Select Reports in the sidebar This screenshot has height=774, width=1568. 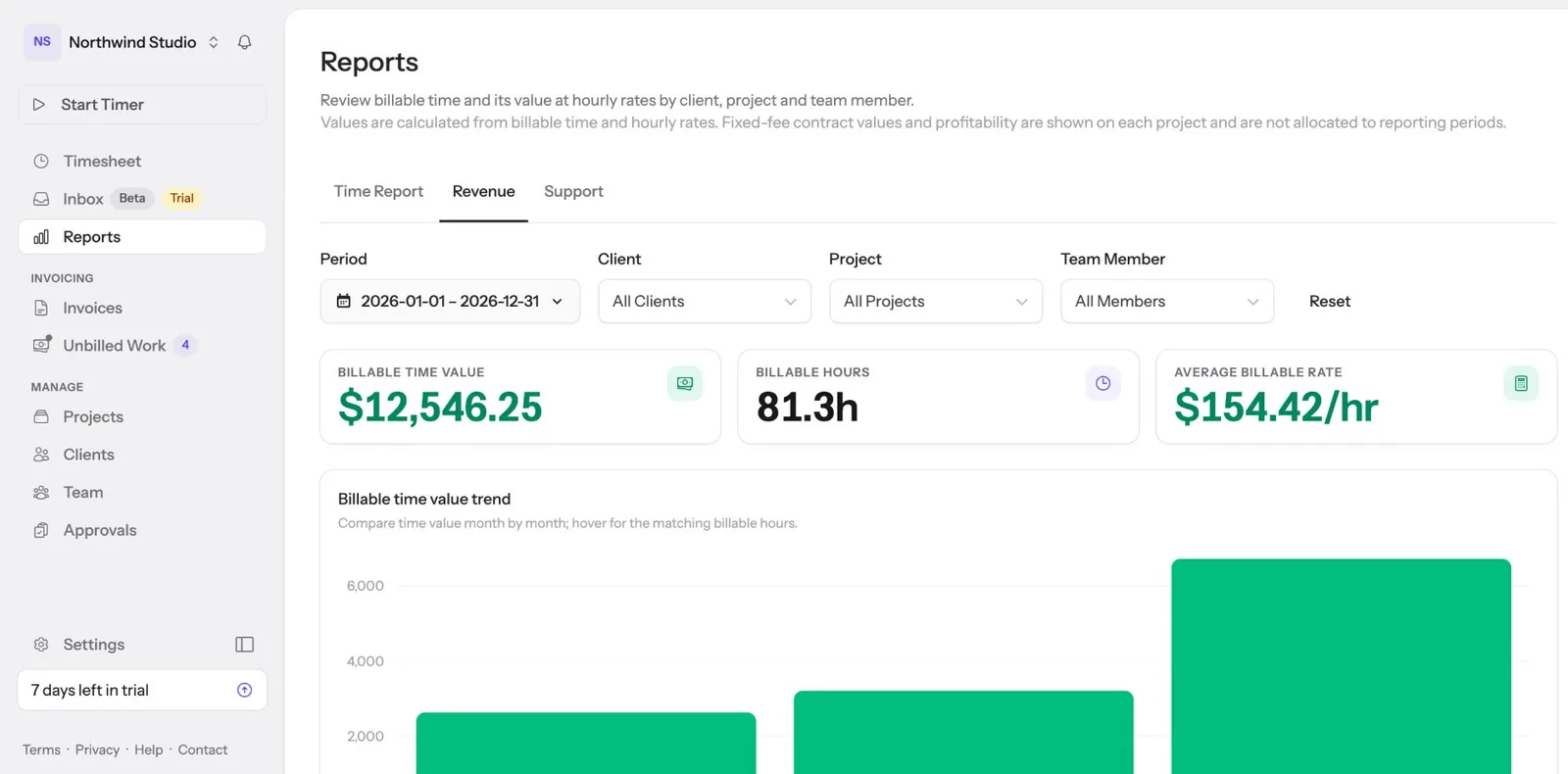click(x=142, y=237)
